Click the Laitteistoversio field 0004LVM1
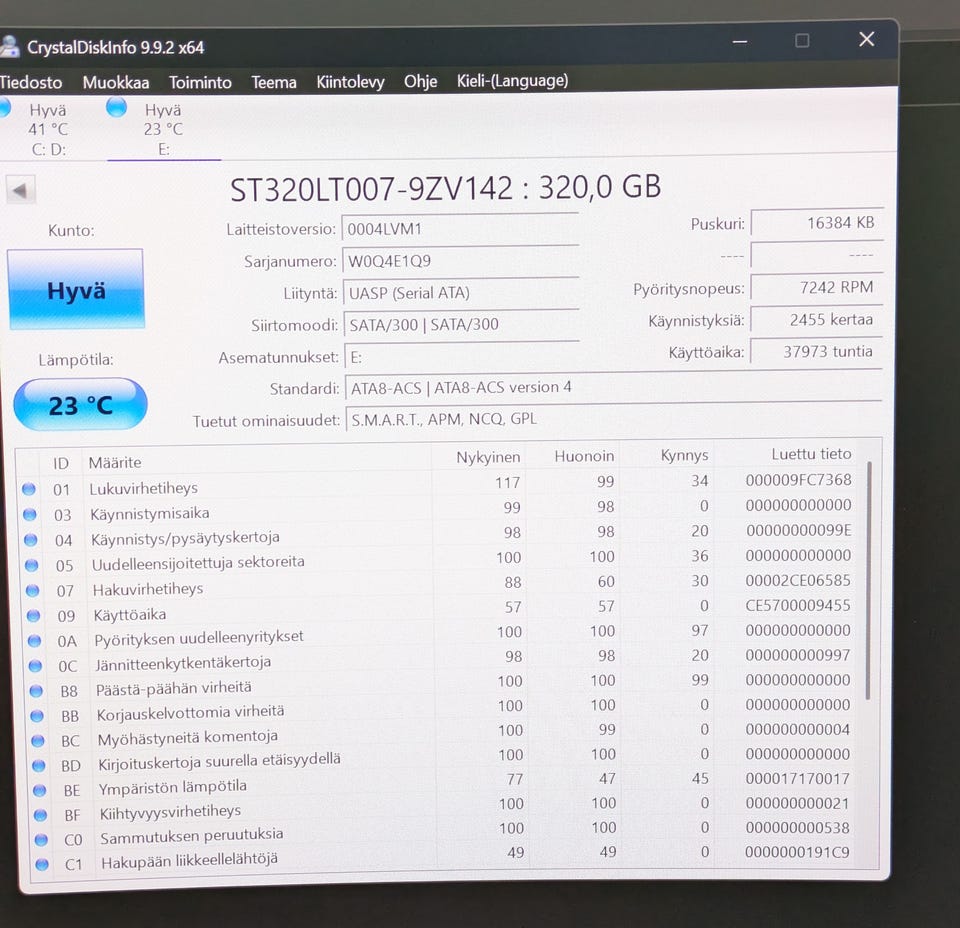This screenshot has width=960, height=928. pos(460,229)
